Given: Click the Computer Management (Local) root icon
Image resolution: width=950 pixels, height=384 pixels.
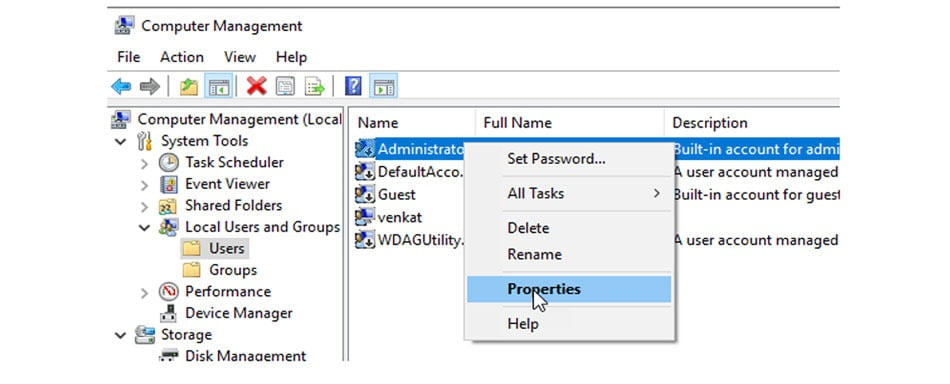Looking at the screenshot, I should [121, 119].
